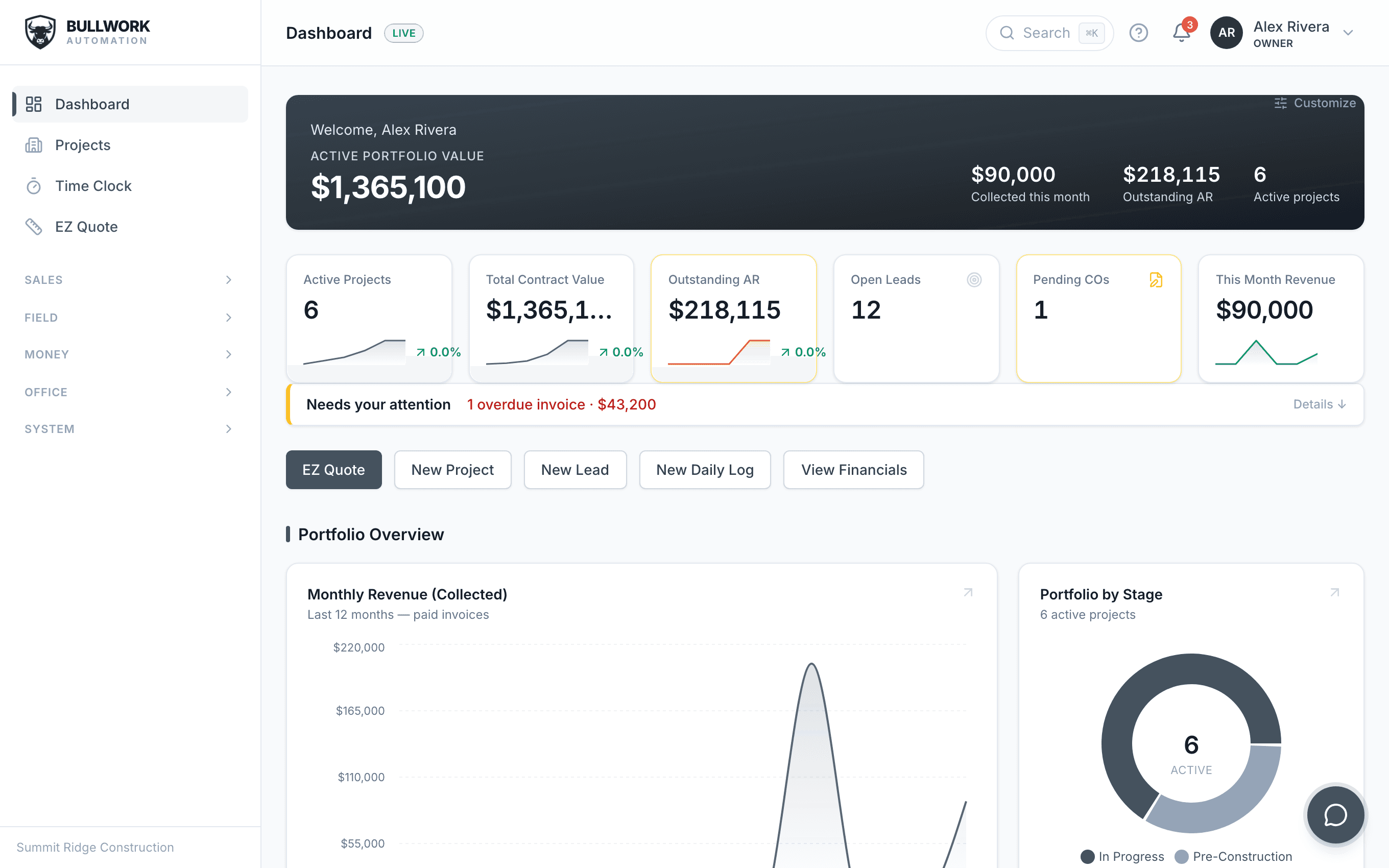1389x868 pixels.
Task: Open the Total Contract Value card
Action: coord(552,319)
